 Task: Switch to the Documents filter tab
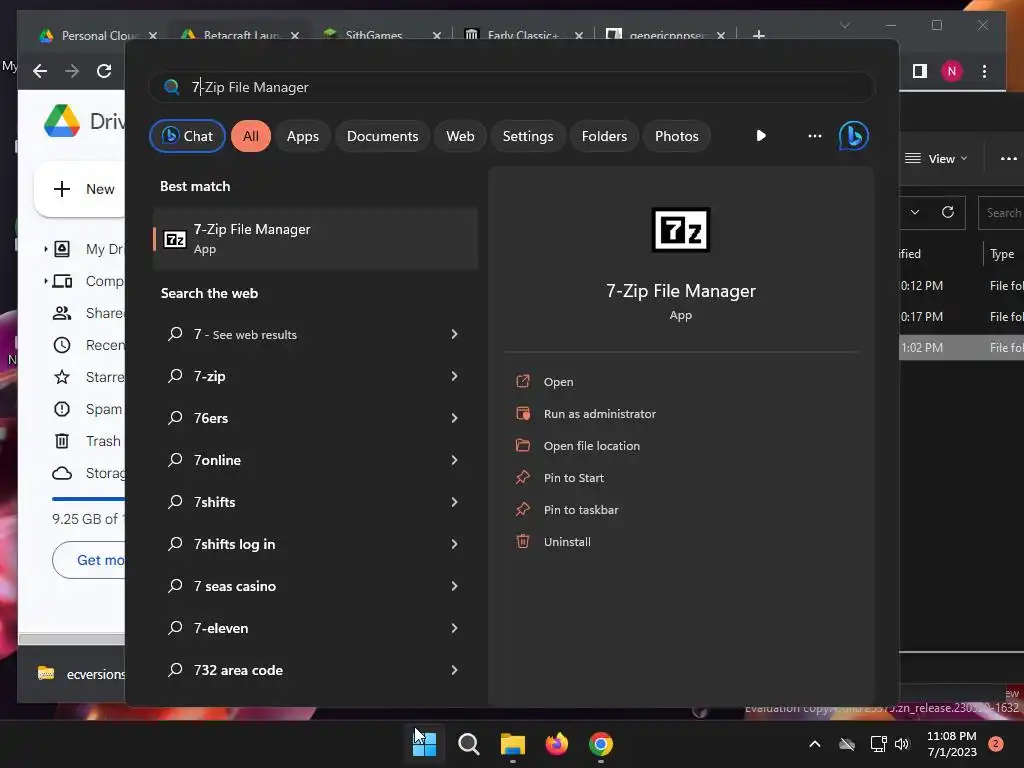point(382,136)
